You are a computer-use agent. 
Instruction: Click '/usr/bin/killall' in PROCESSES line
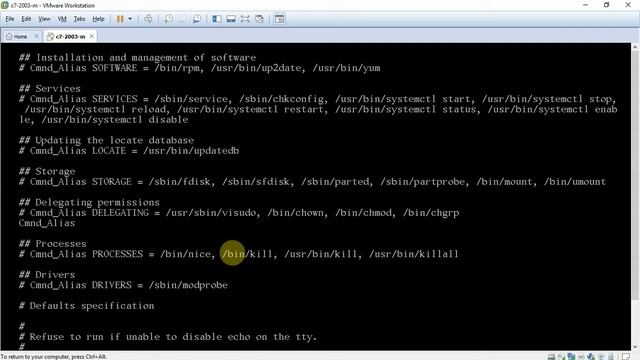pyautogui.click(x=414, y=254)
